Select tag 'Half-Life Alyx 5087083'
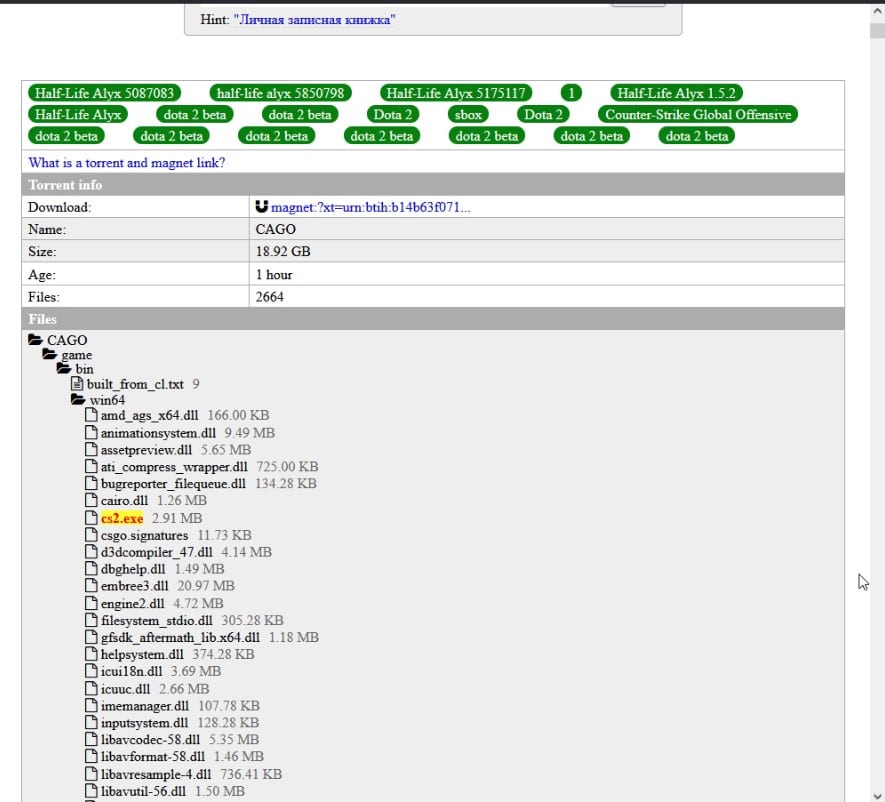 click(104, 93)
